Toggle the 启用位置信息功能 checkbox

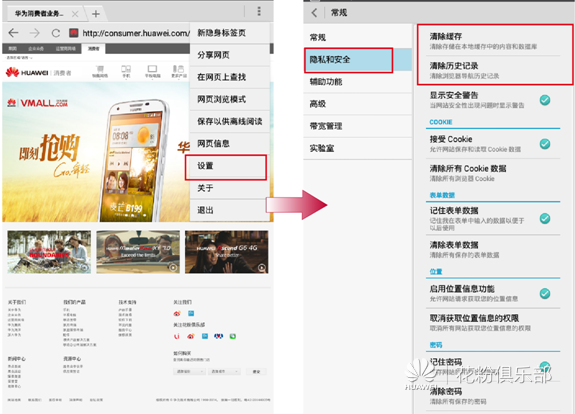pyautogui.click(x=545, y=293)
